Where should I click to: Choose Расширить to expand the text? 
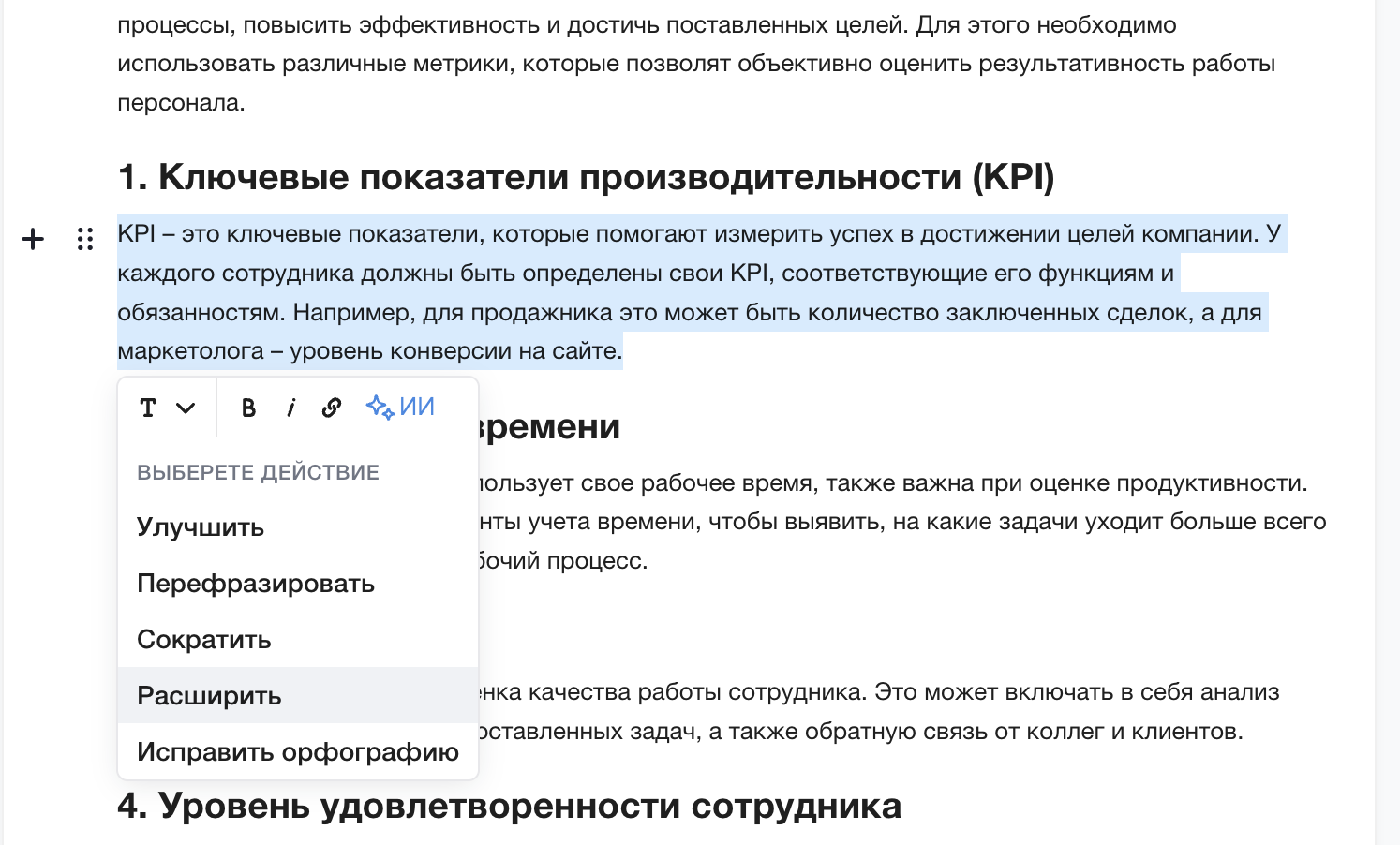[298, 695]
